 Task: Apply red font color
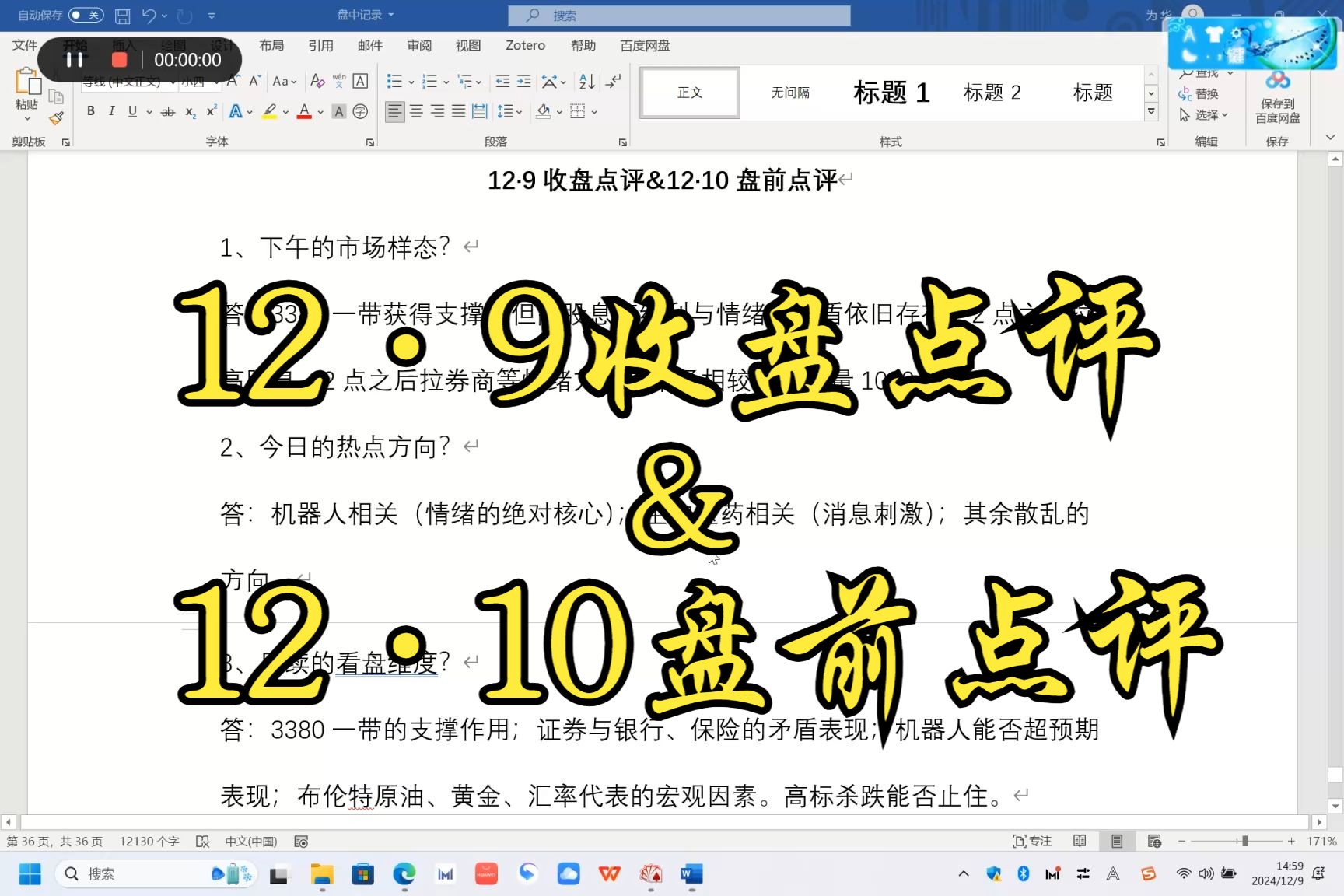tap(304, 112)
